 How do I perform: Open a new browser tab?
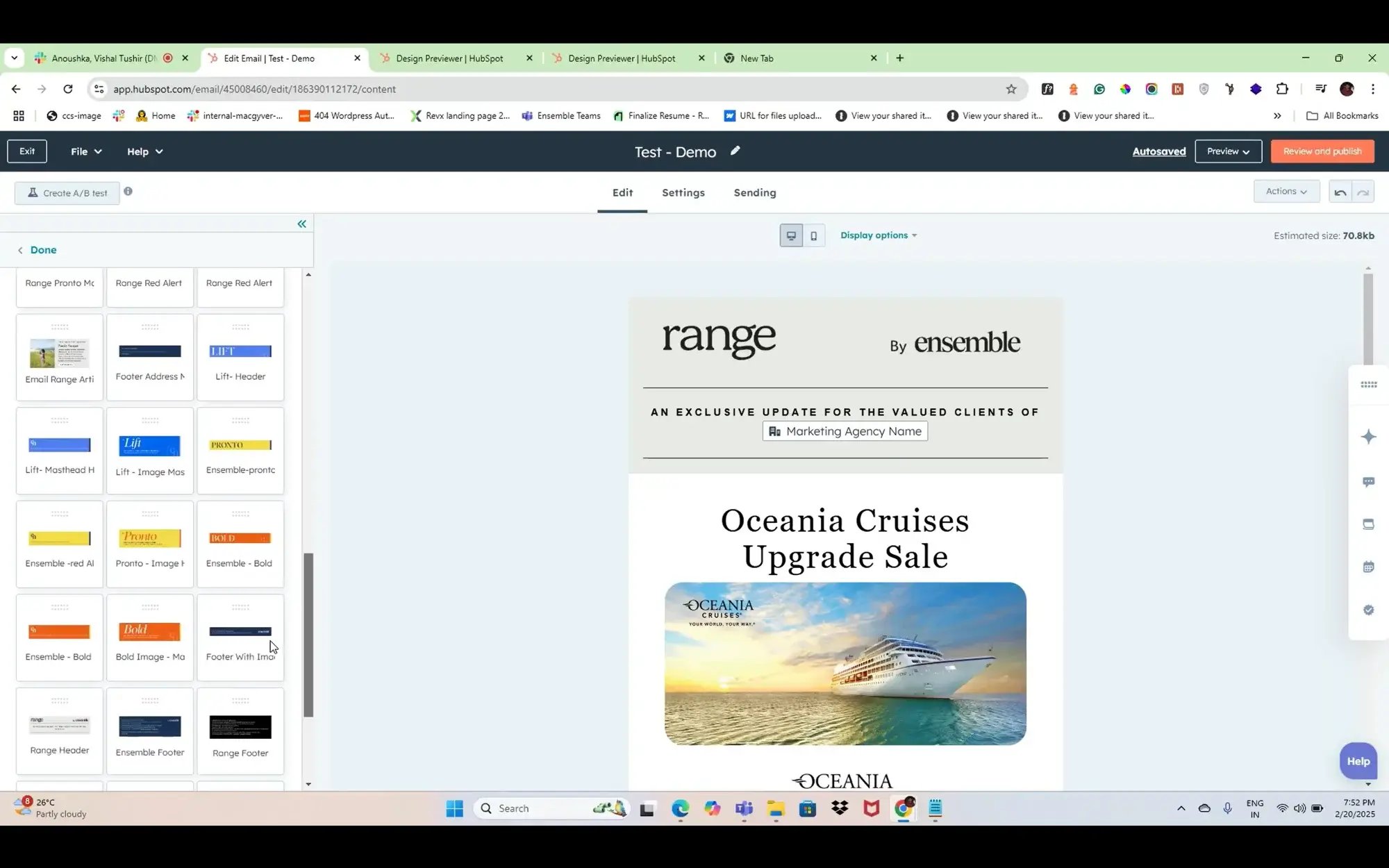point(900,58)
